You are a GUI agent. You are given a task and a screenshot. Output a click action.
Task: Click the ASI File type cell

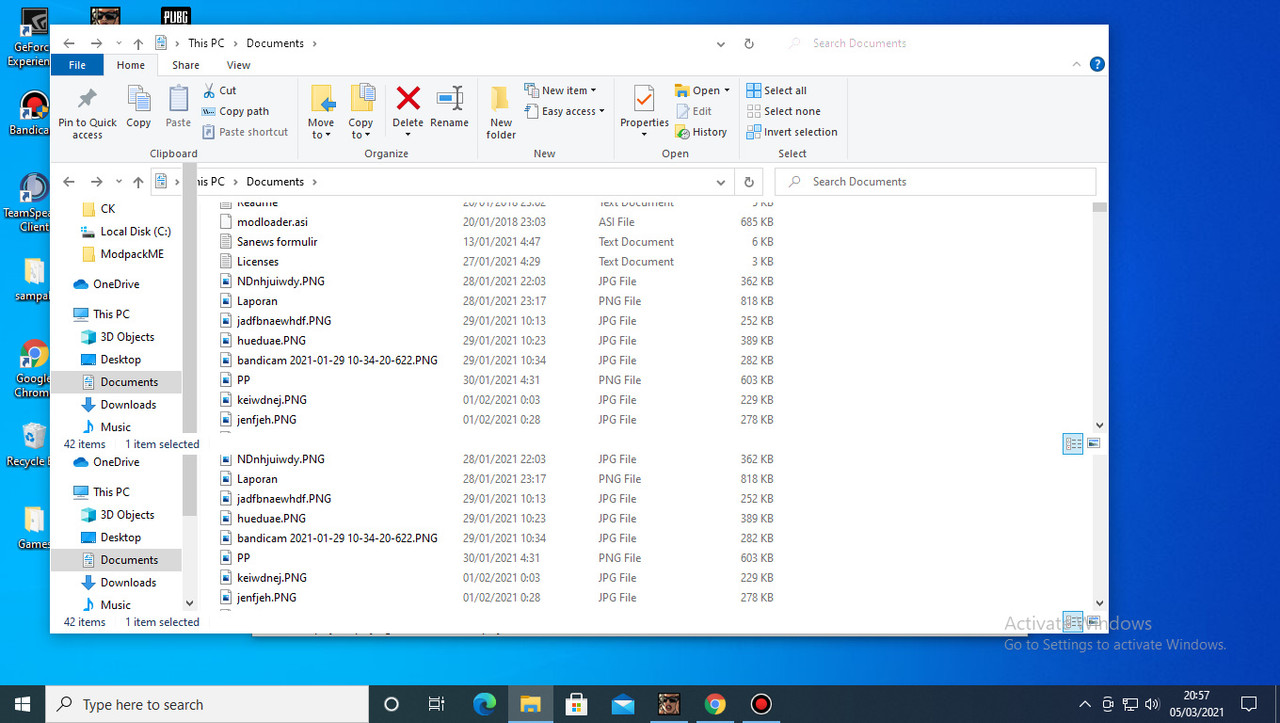[x=616, y=222]
